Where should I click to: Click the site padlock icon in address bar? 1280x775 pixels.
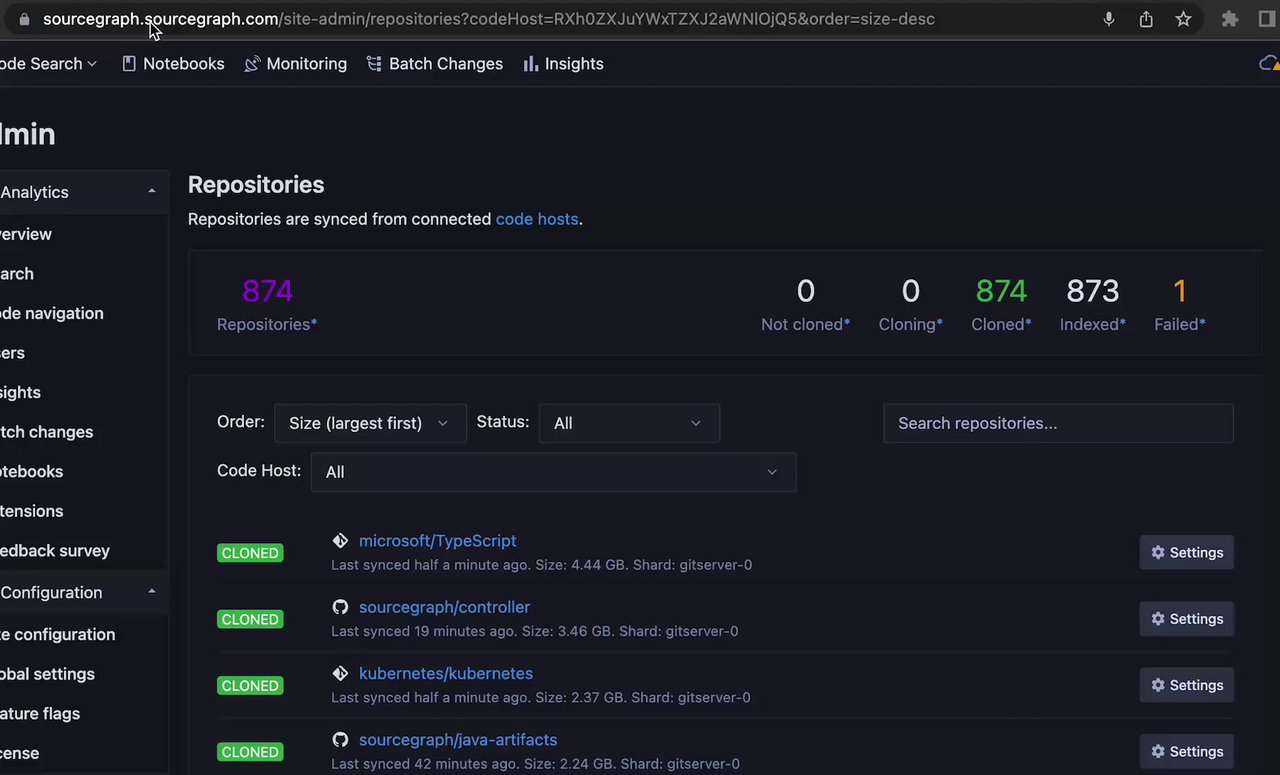click(x=25, y=19)
